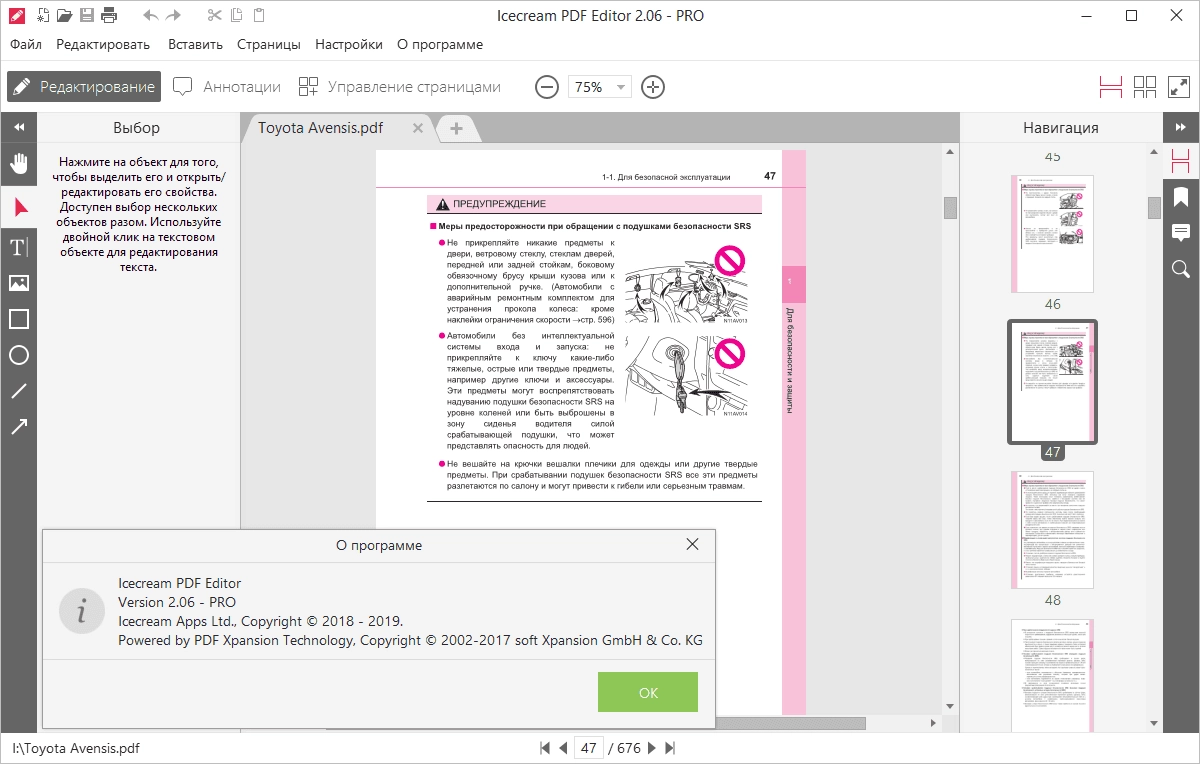Viewport: 1200px width, 764px height.
Task: Select page 47 thumbnail
Action: 1053,383
